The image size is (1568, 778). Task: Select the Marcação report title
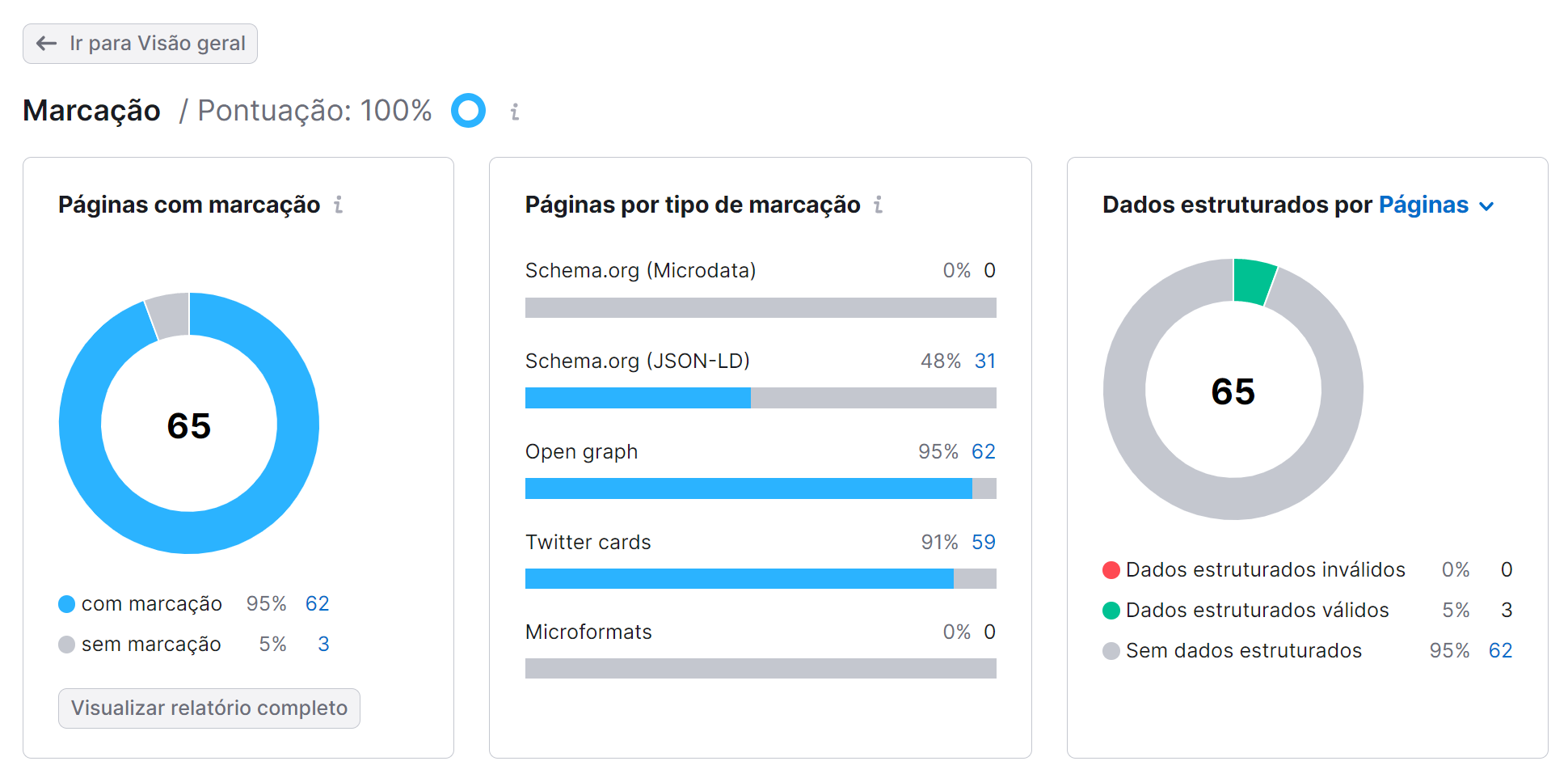[91, 110]
